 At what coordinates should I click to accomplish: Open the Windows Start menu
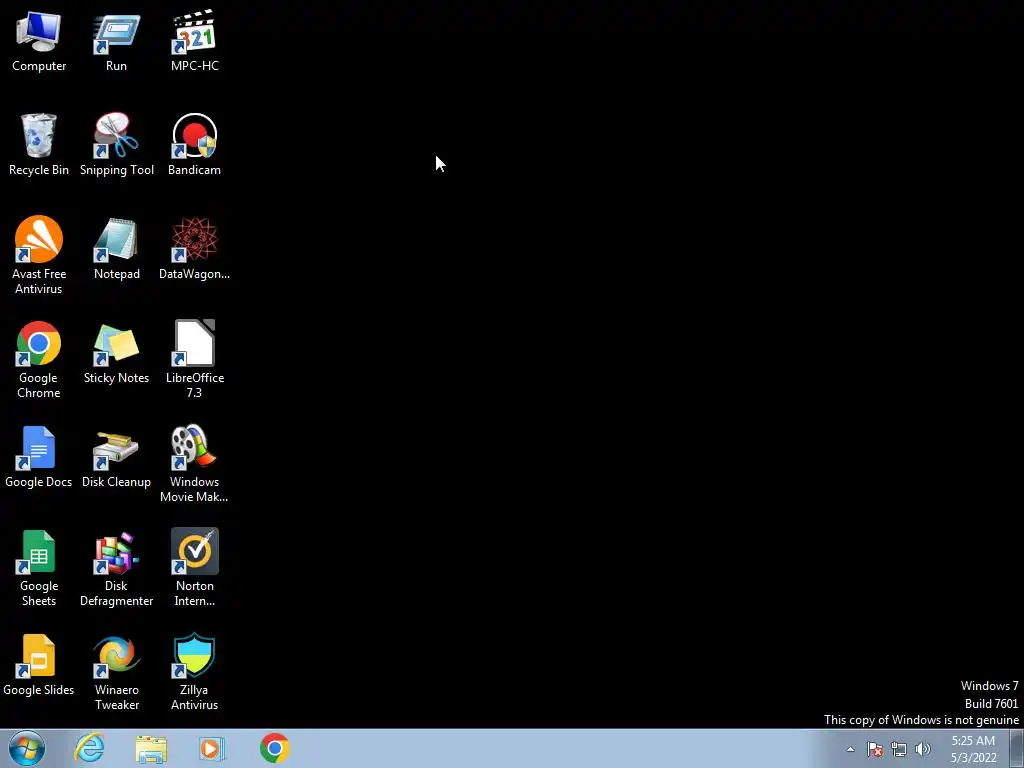point(27,748)
